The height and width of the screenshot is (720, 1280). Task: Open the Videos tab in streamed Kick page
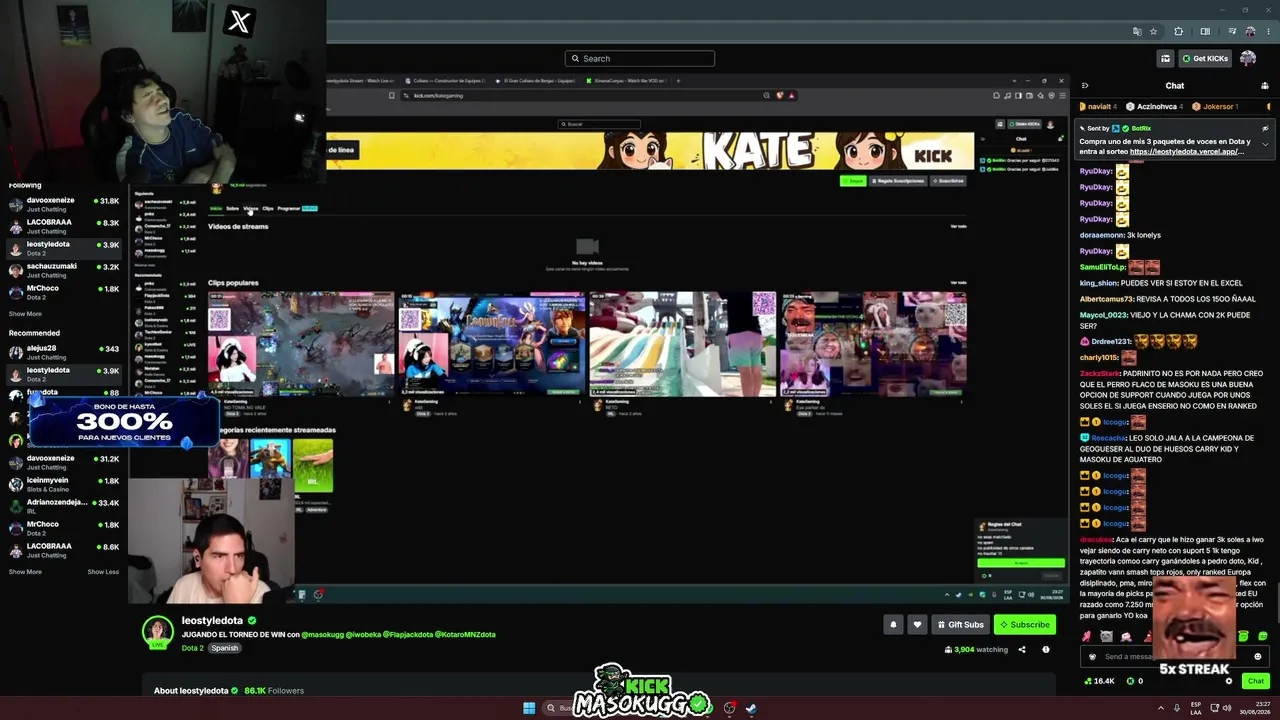pyautogui.click(x=250, y=209)
